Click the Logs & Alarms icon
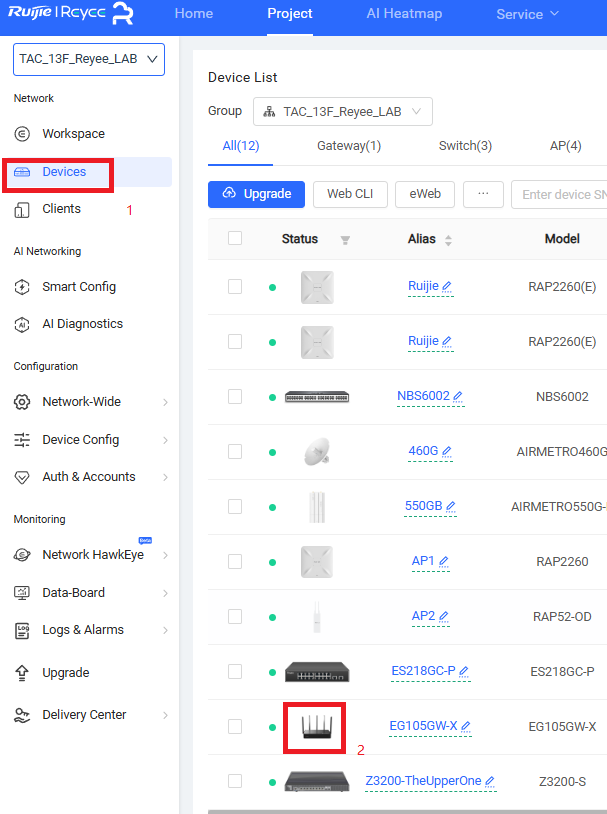Viewport: 607px width, 814px height. (x=22, y=630)
